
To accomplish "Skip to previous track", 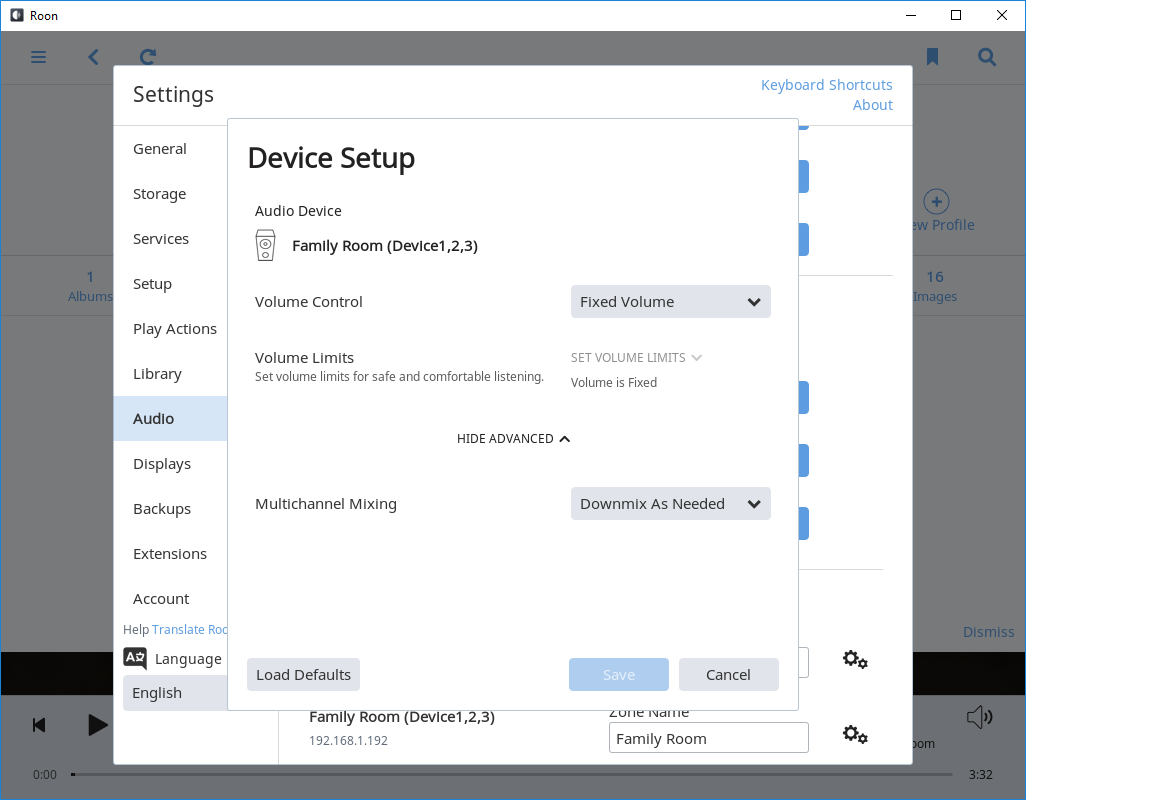I will click(x=39, y=725).
